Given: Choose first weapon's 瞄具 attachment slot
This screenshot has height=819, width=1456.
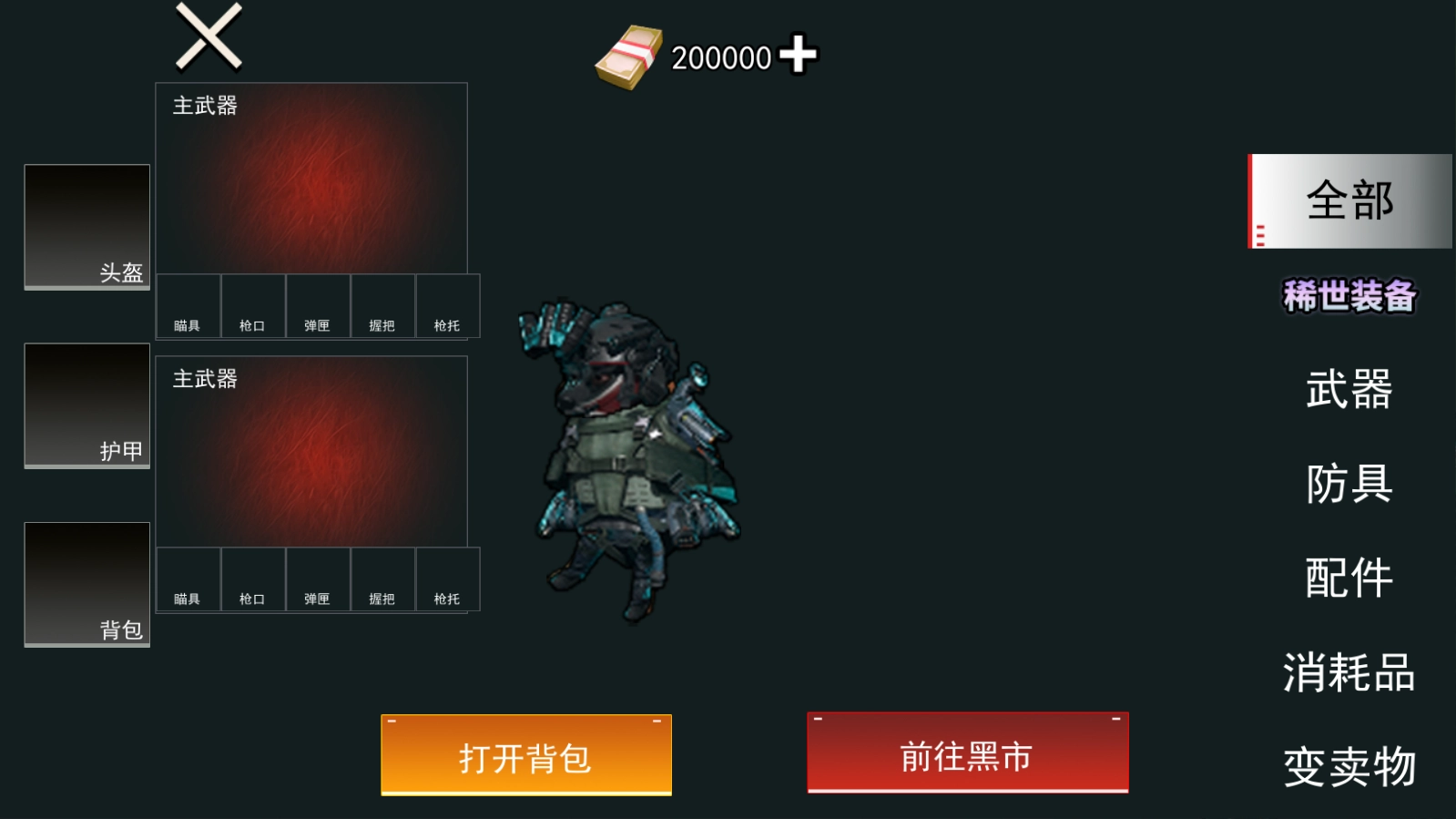Looking at the screenshot, I should pyautogui.click(x=188, y=306).
